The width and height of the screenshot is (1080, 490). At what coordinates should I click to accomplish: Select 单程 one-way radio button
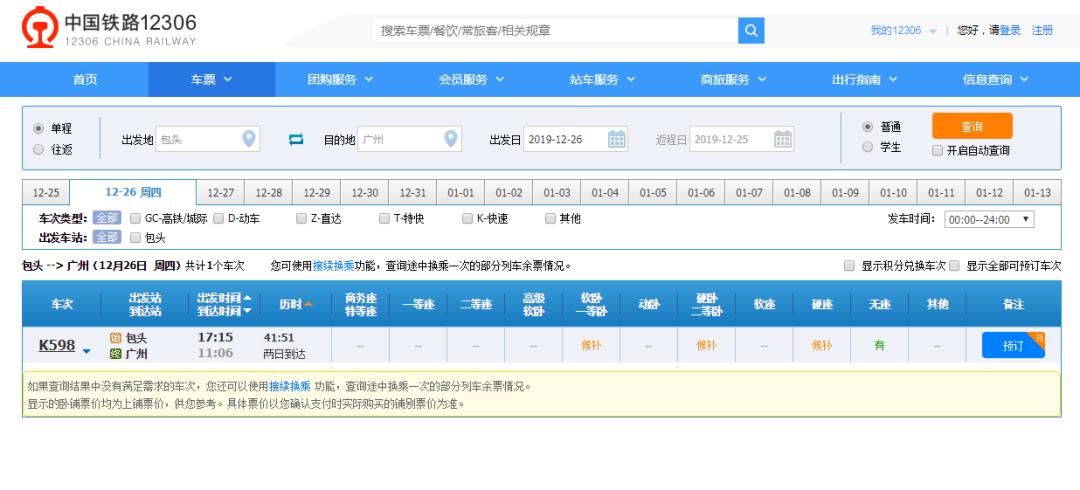(x=39, y=128)
